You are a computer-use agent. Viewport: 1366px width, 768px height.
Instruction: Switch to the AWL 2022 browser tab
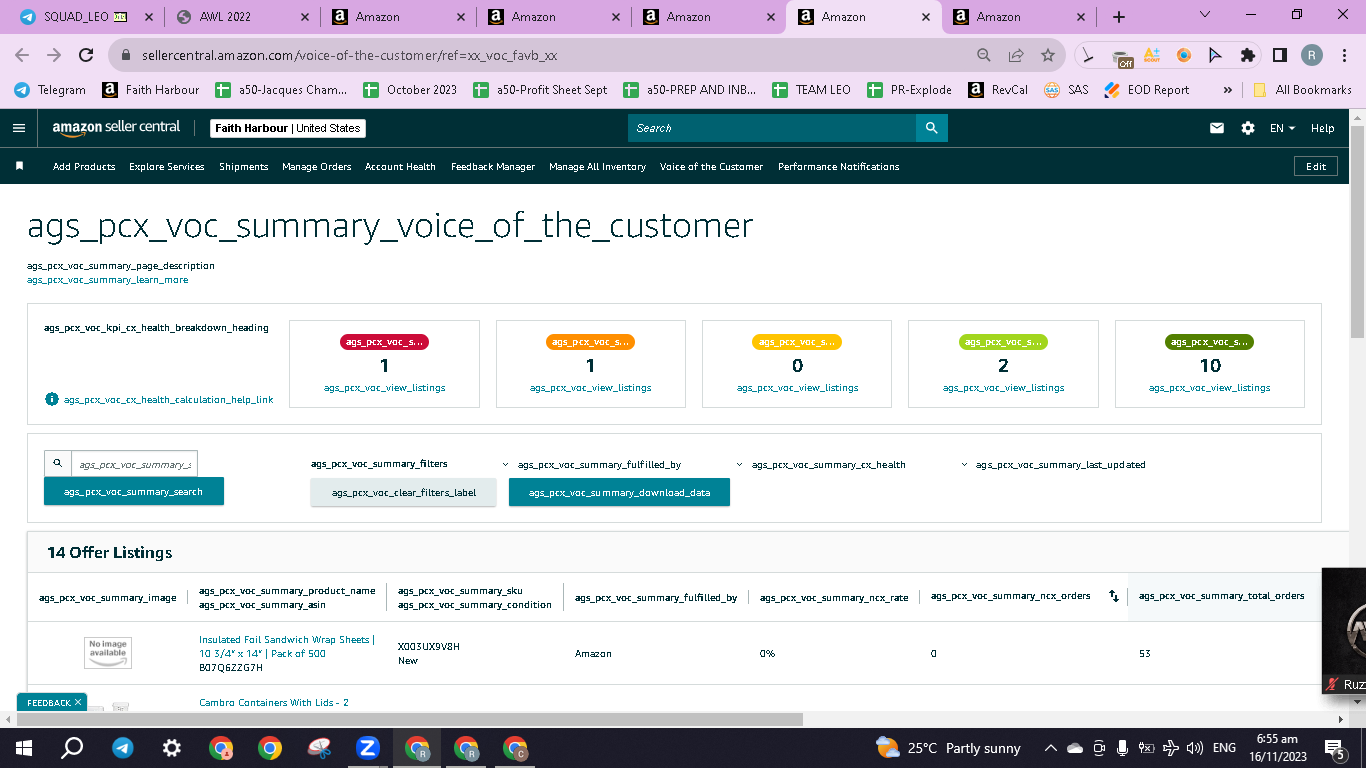(244, 17)
